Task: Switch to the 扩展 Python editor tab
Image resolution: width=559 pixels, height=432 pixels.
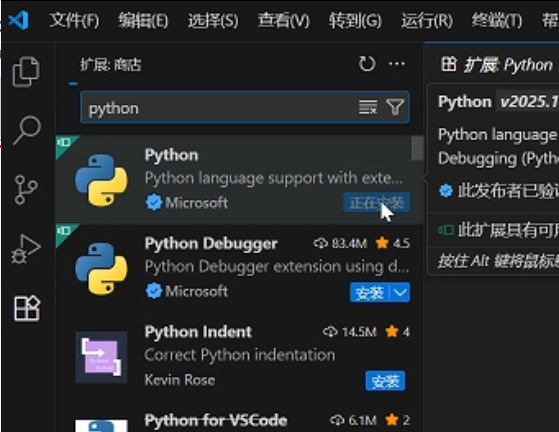Action: click(497, 65)
